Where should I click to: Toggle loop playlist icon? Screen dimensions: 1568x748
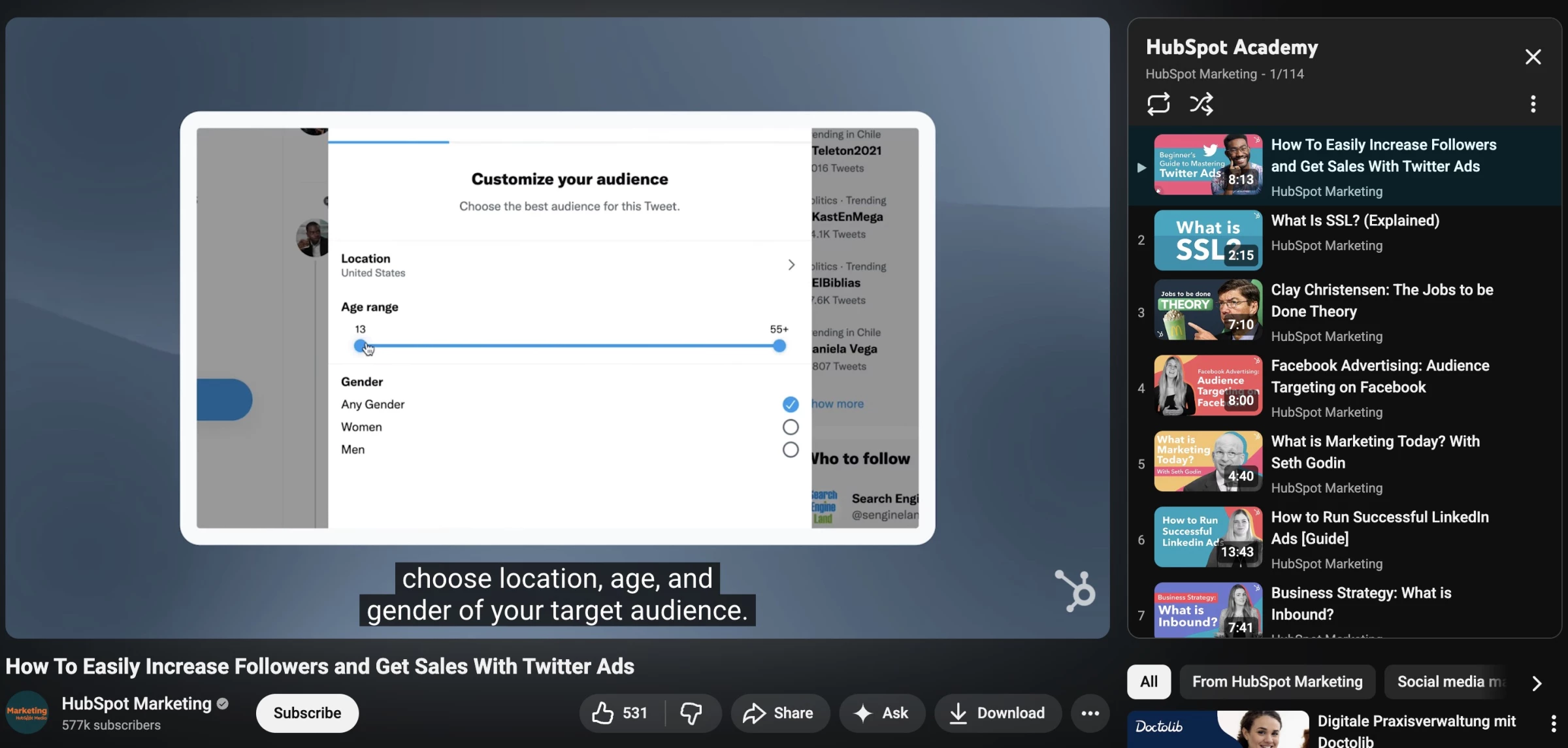[x=1158, y=104]
